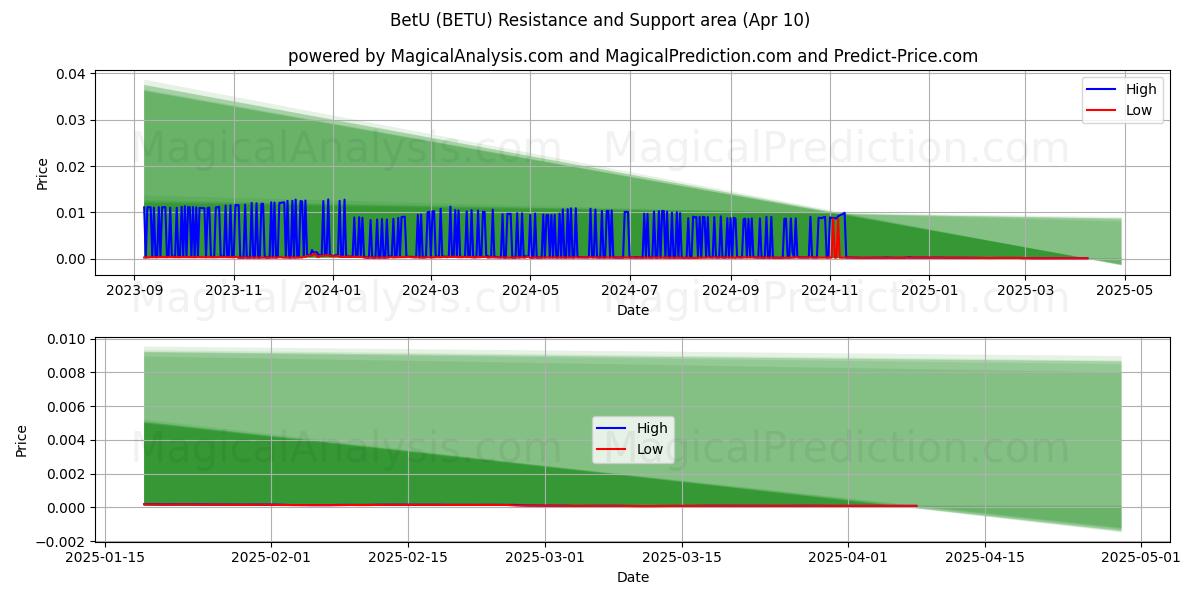Click the '2024-03' tick label on the top chart

pos(431,290)
